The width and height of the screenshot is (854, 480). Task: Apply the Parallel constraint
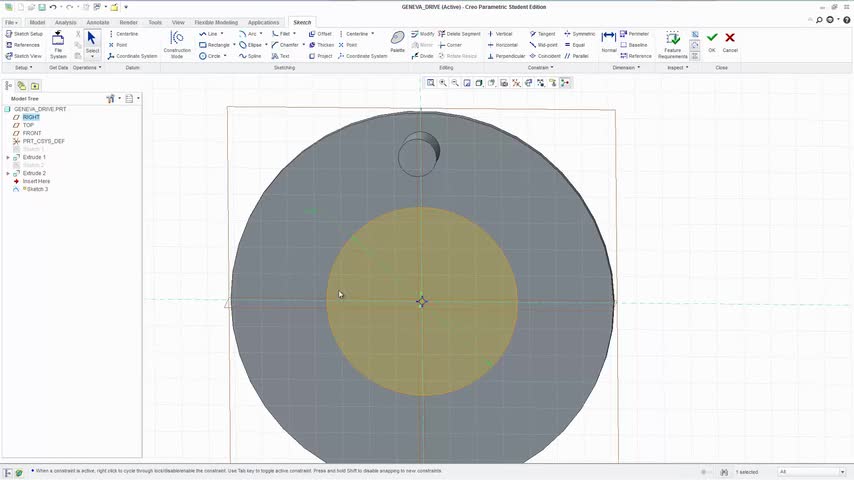coord(576,56)
